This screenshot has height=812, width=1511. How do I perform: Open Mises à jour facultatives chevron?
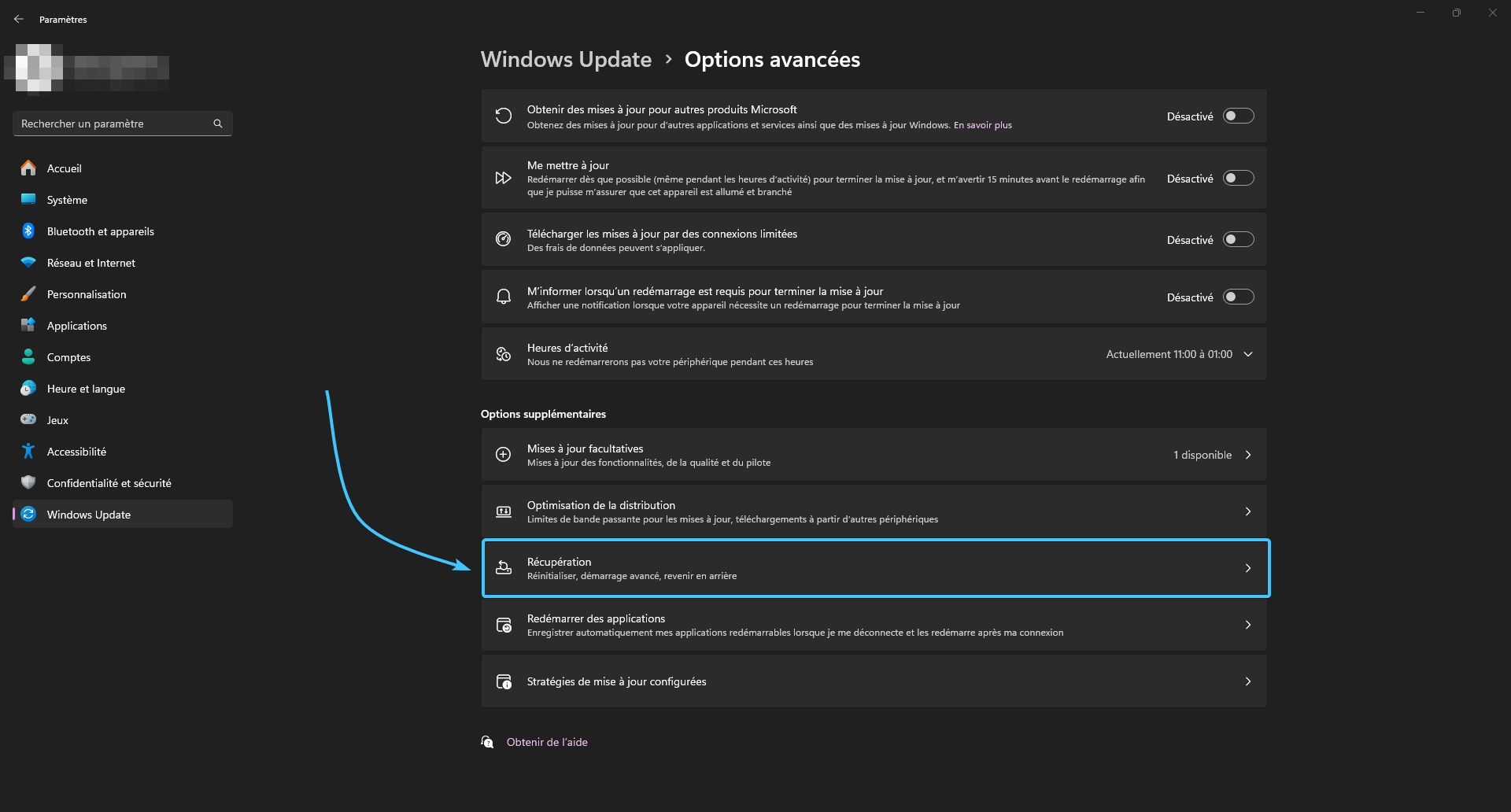pos(1248,455)
